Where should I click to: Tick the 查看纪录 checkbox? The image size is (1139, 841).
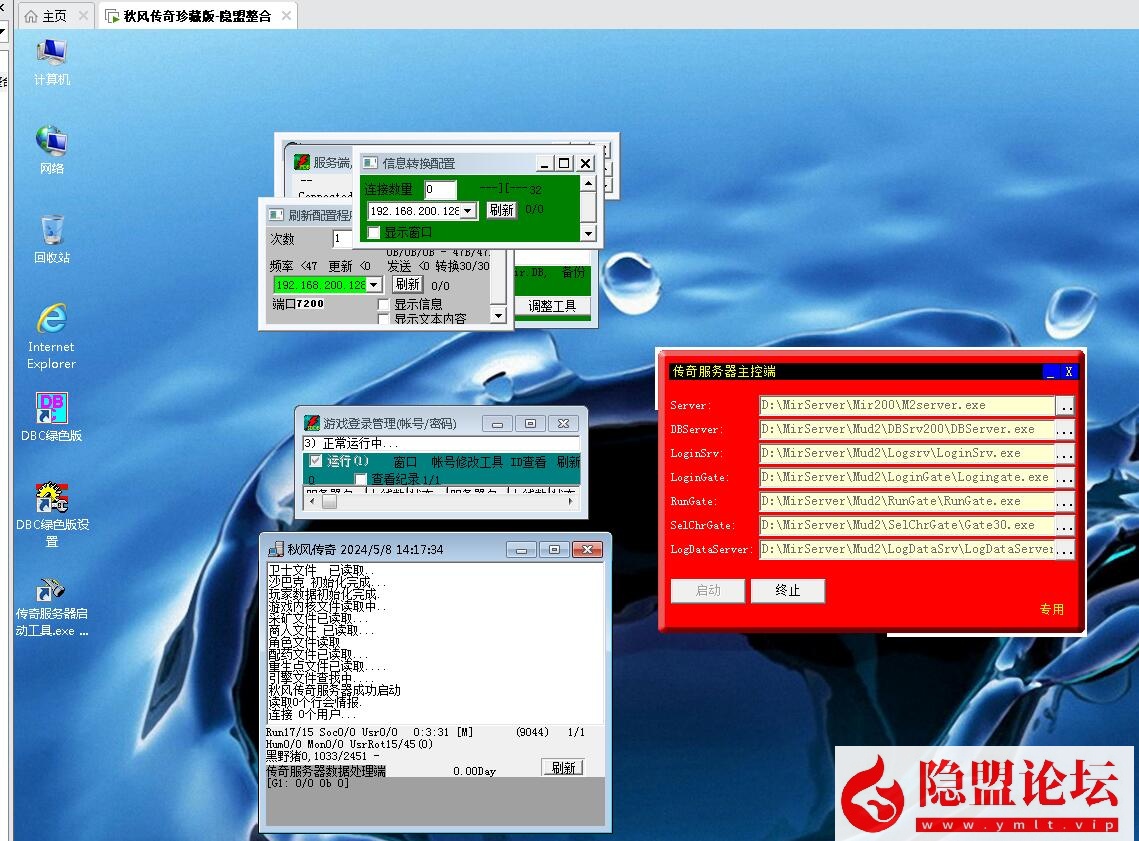[x=360, y=479]
